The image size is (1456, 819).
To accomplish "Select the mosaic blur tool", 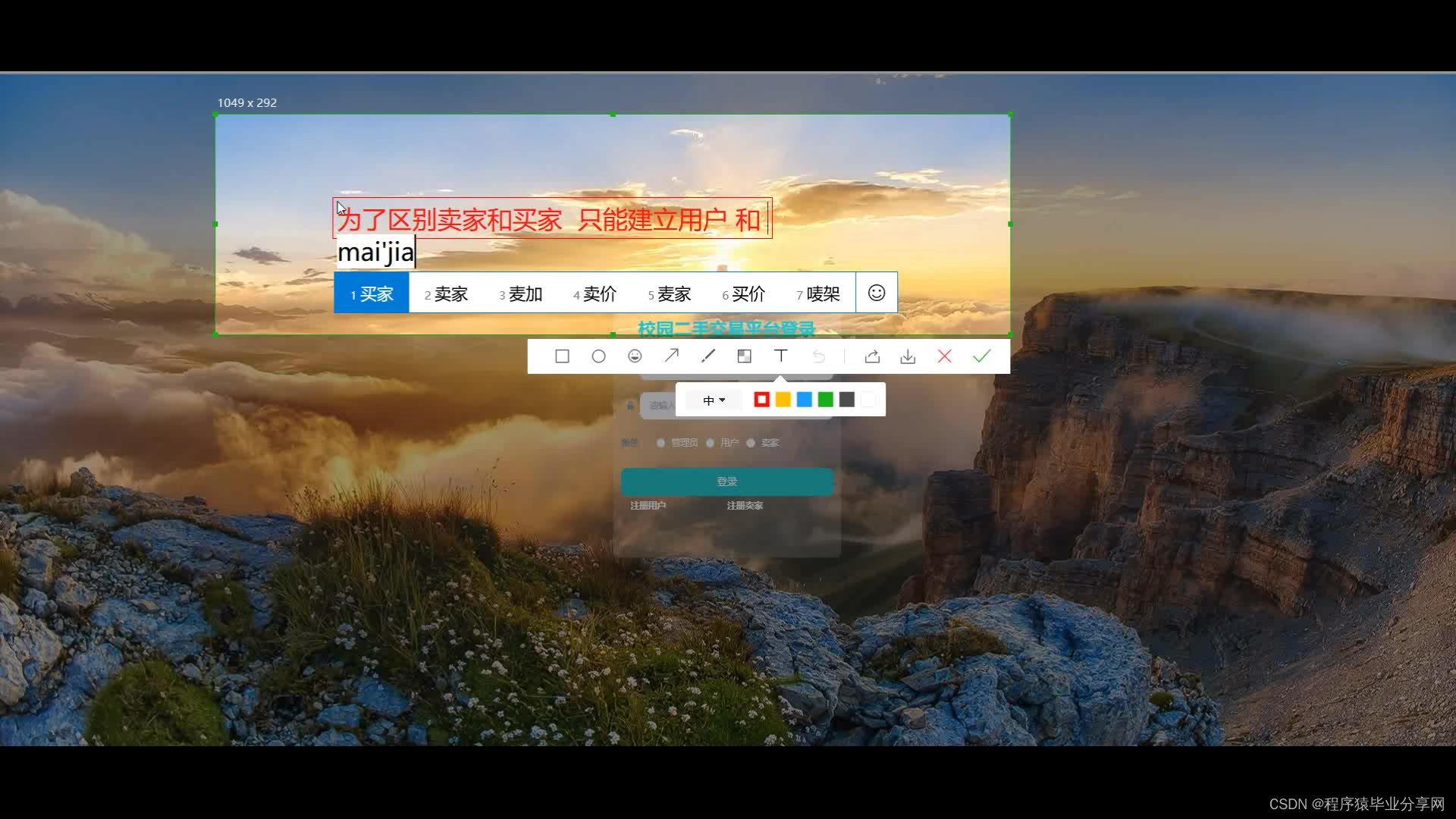I will (745, 356).
